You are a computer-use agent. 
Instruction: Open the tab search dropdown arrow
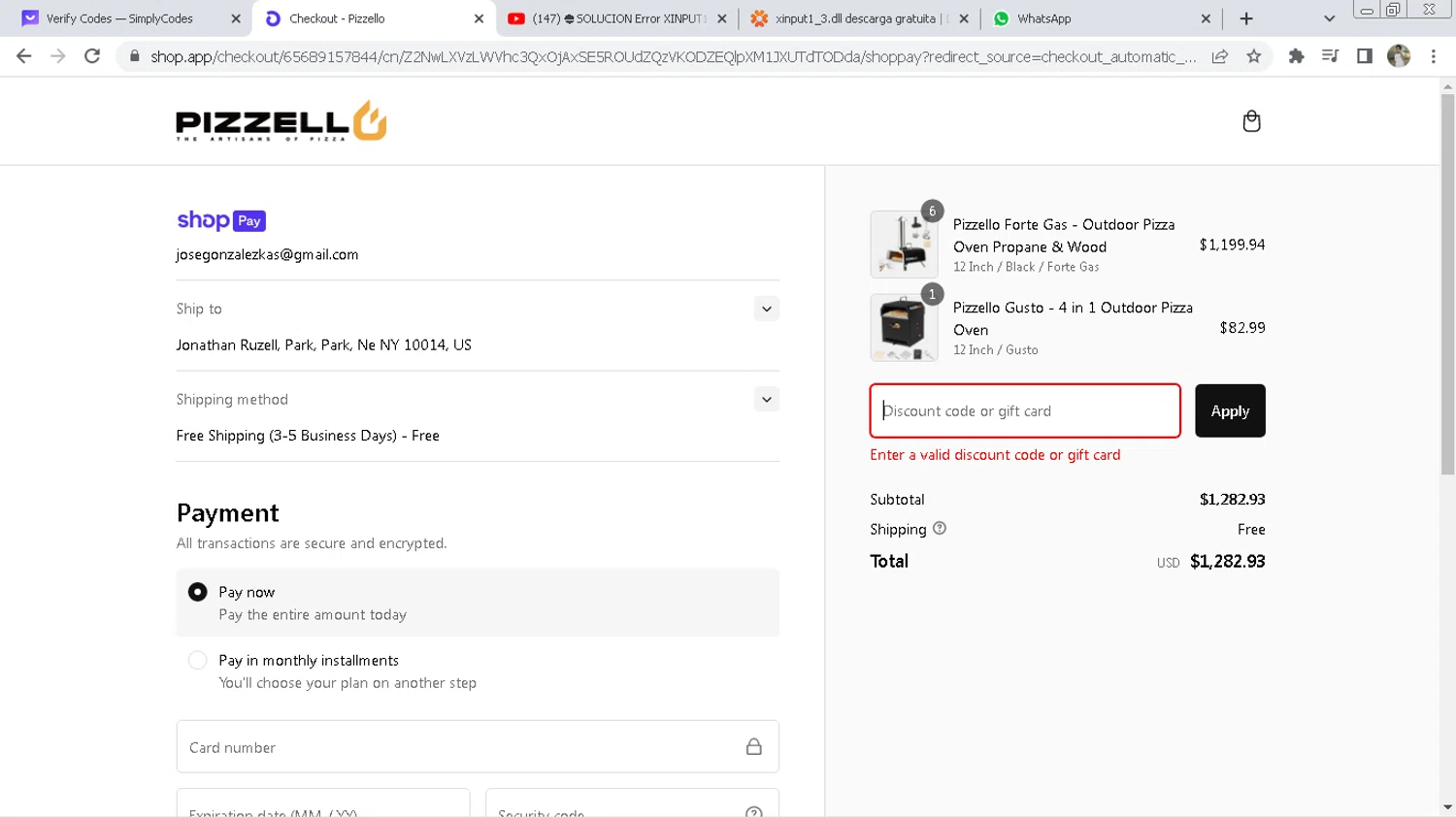tap(1329, 18)
